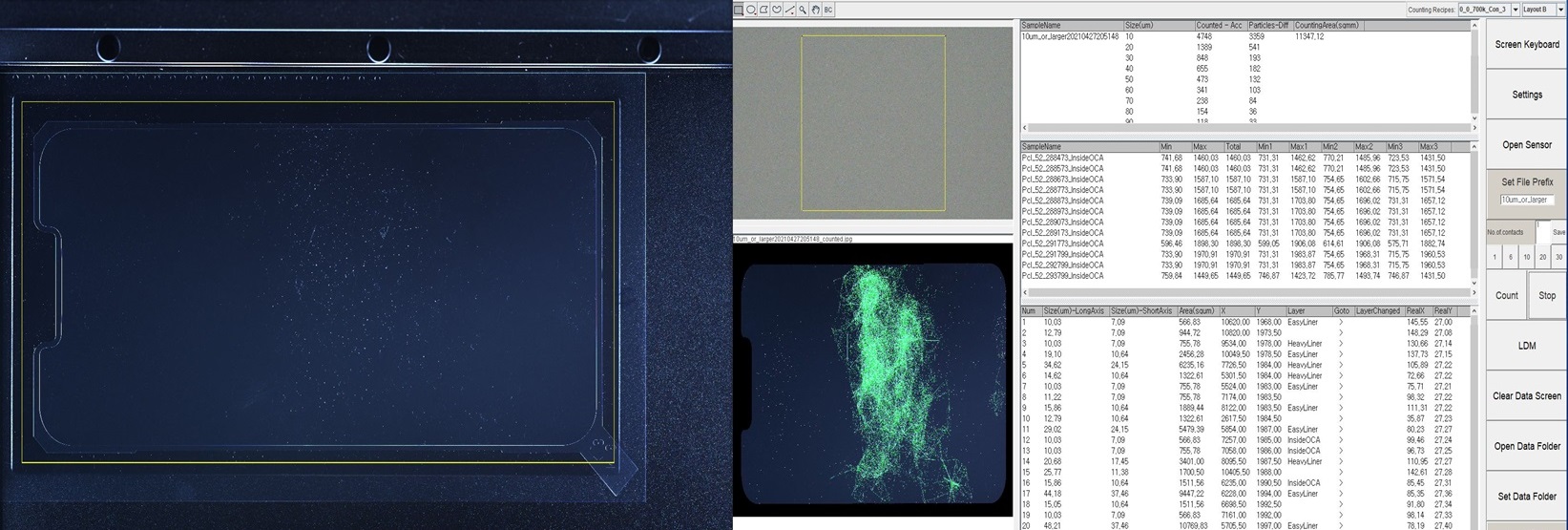
Task: Click the Clear Data Screen button
Action: [1526, 395]
